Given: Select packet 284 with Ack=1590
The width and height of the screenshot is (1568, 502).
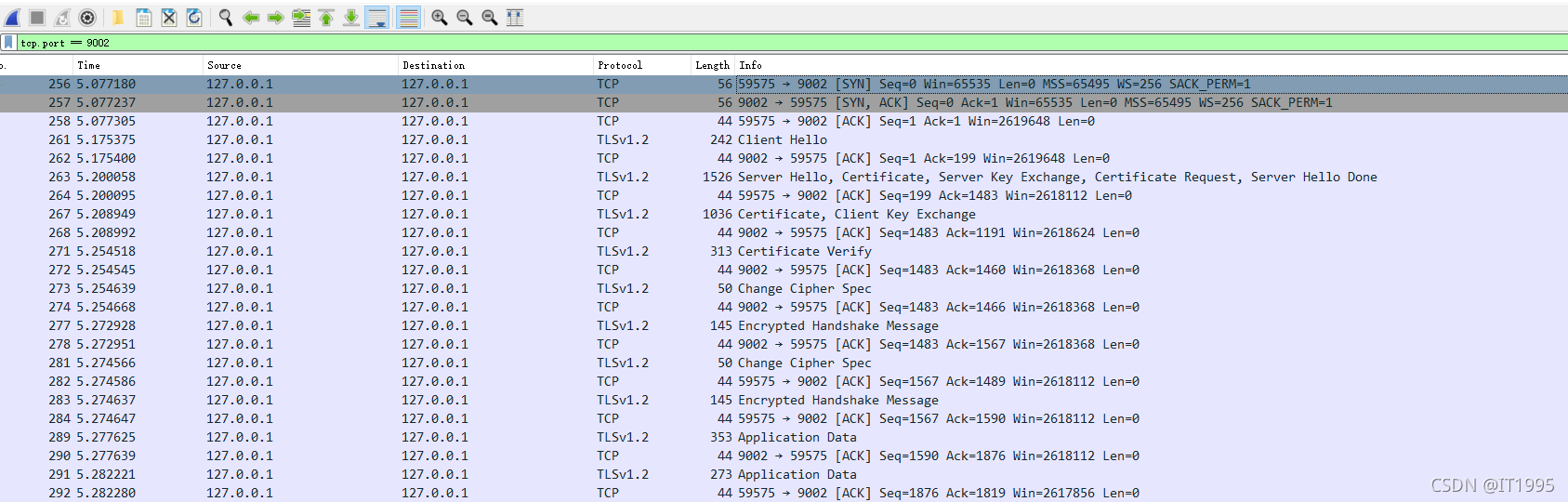Looking at the screenshot, I should click(784, 418).
